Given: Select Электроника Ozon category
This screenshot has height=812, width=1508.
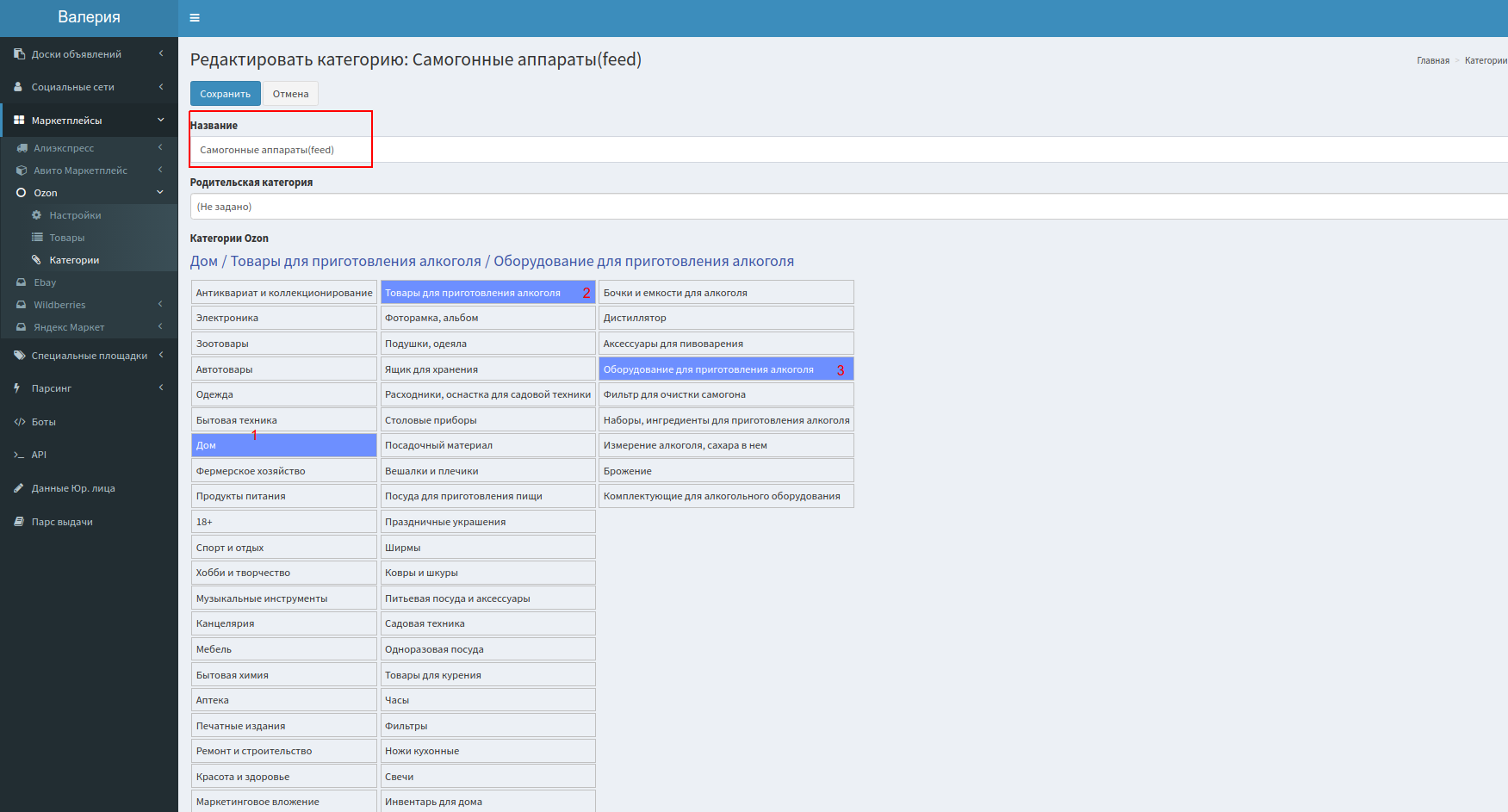Looking at the screenshot, I should click(283, 318).
